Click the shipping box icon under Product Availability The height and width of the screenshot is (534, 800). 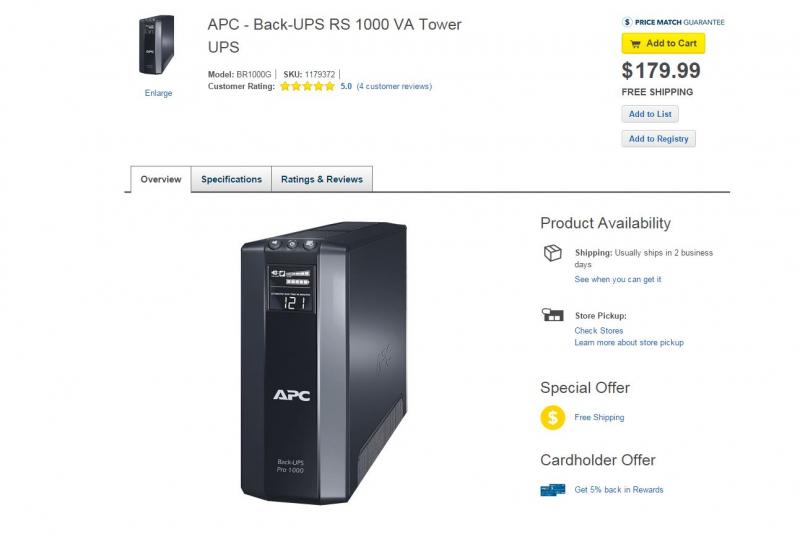[x=553, y=252]
